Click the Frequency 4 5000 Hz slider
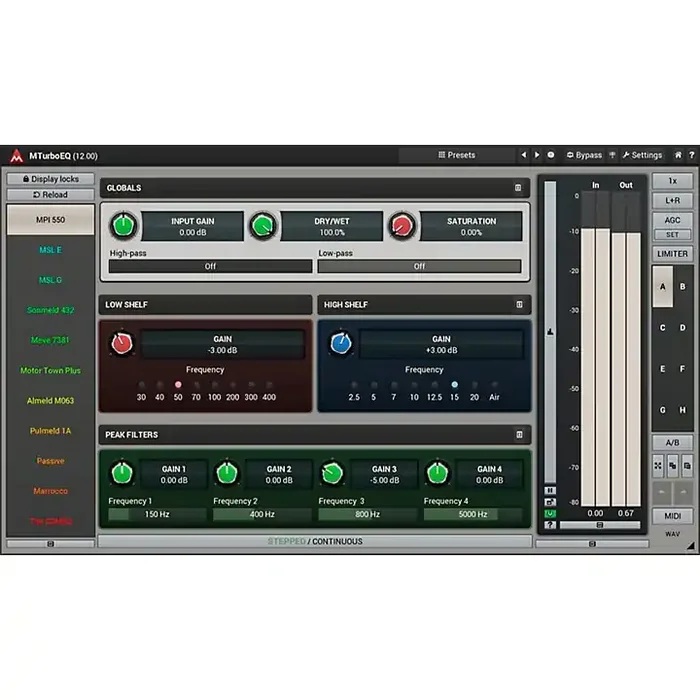This screenshot has height=700, width=700. 473,514
